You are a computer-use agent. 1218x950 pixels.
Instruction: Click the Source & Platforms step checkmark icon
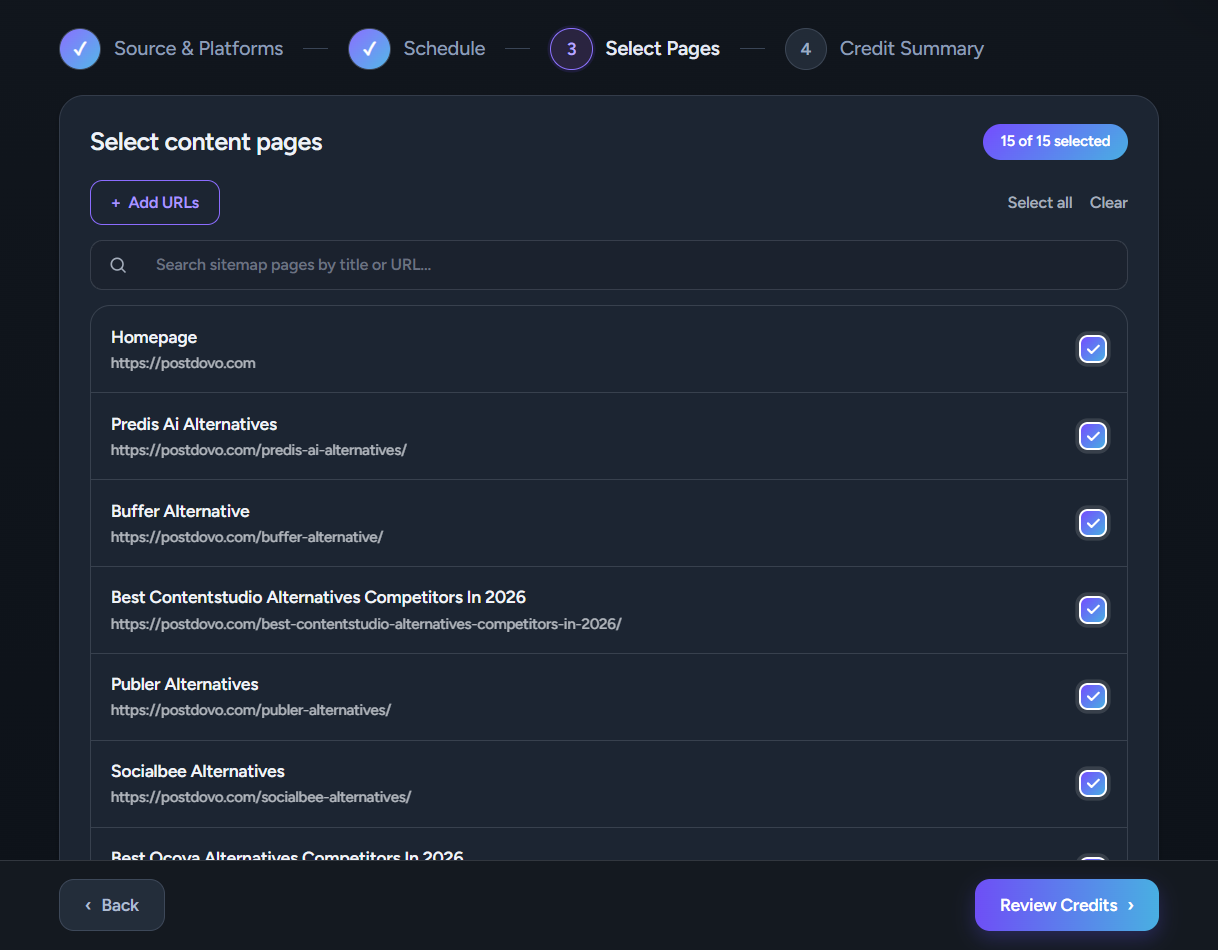click(80, 49)
